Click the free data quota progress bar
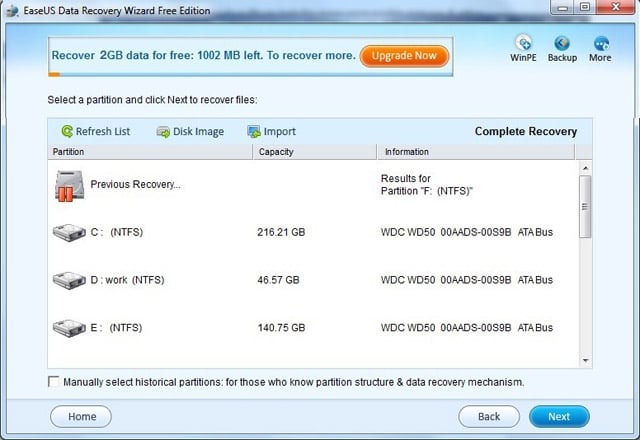Screen dimensions: 640x440 (250, 74)
